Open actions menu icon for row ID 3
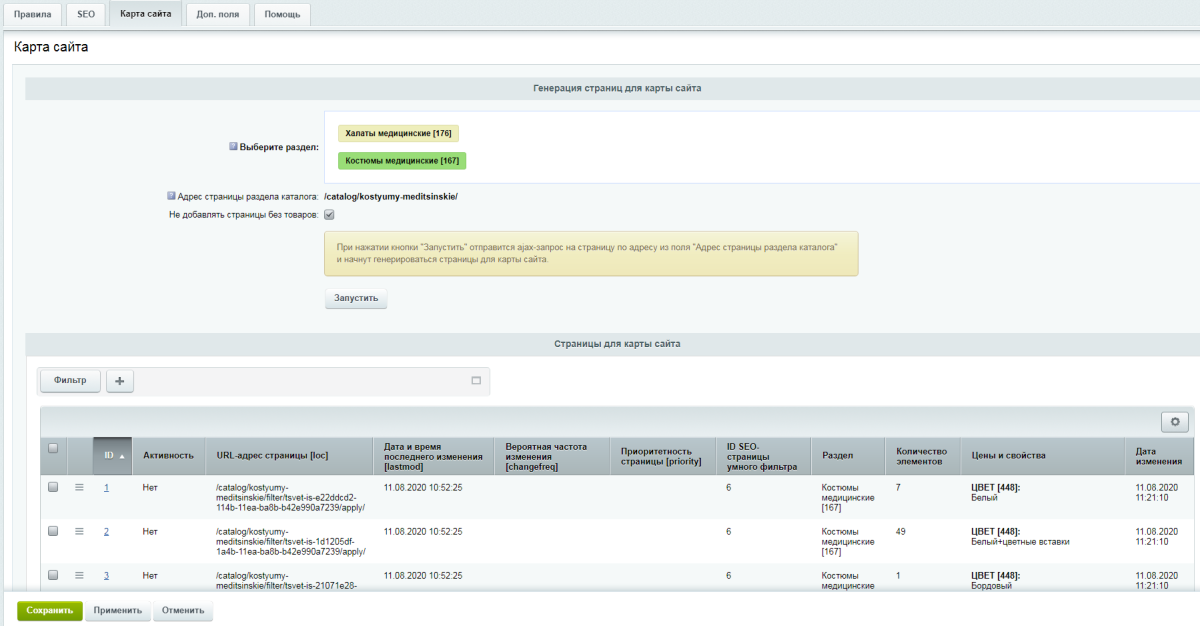 [79, 575]
